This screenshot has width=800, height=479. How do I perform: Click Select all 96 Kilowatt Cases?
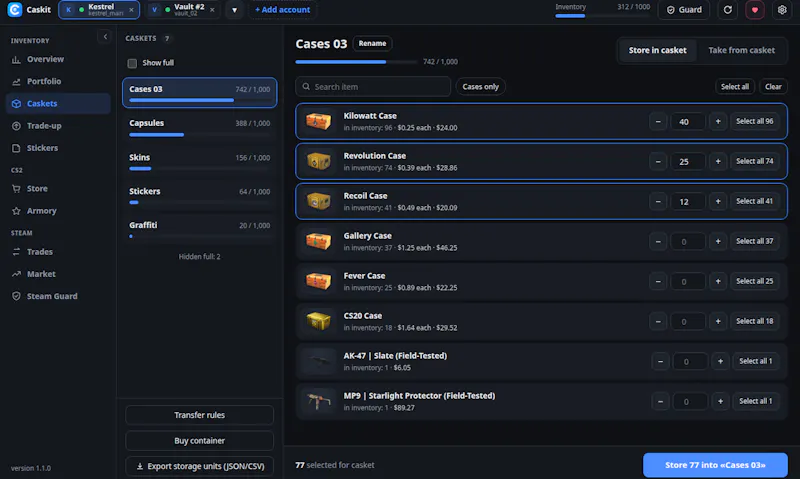click(754, 121)
